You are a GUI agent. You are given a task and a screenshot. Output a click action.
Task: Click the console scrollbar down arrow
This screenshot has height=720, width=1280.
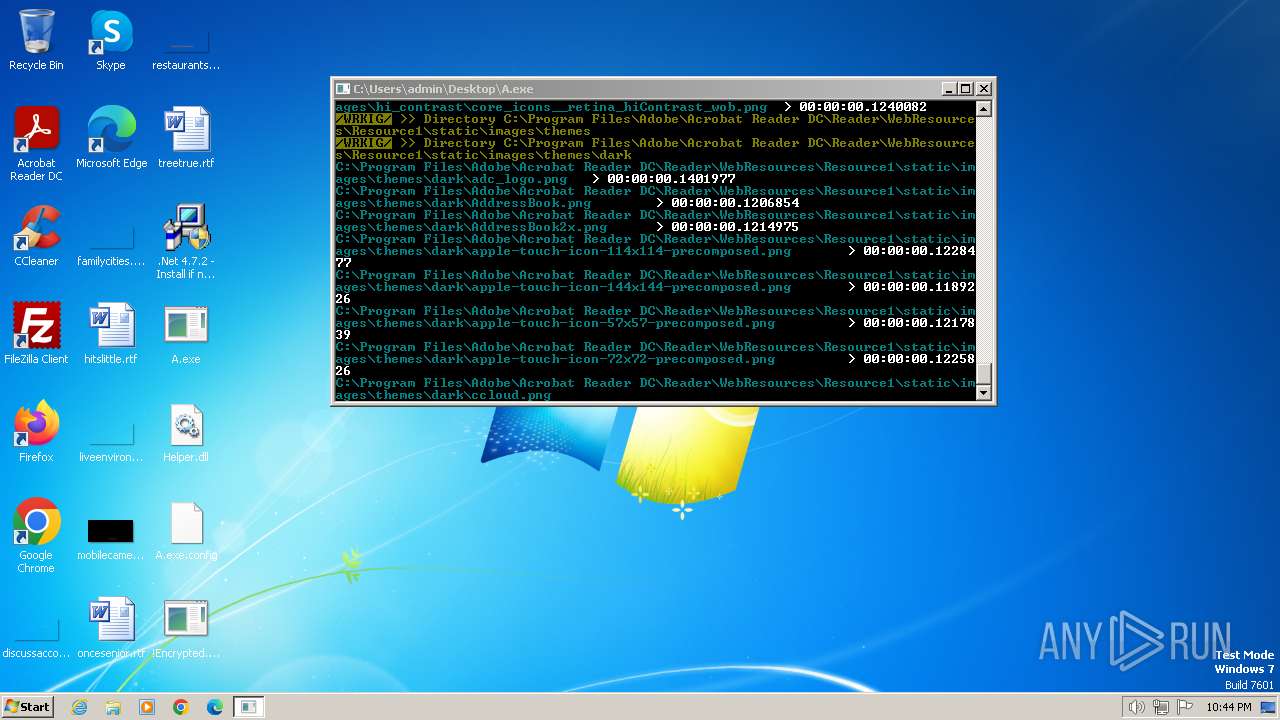[x=983, y=393]
